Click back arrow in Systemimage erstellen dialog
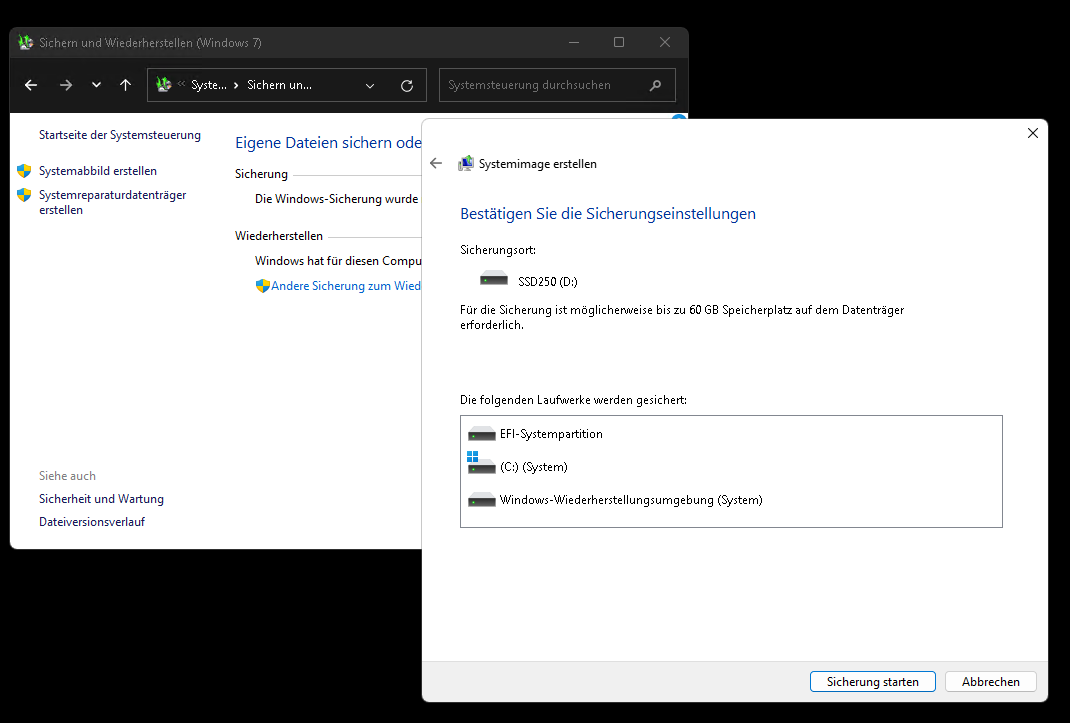 click(436, 163)
